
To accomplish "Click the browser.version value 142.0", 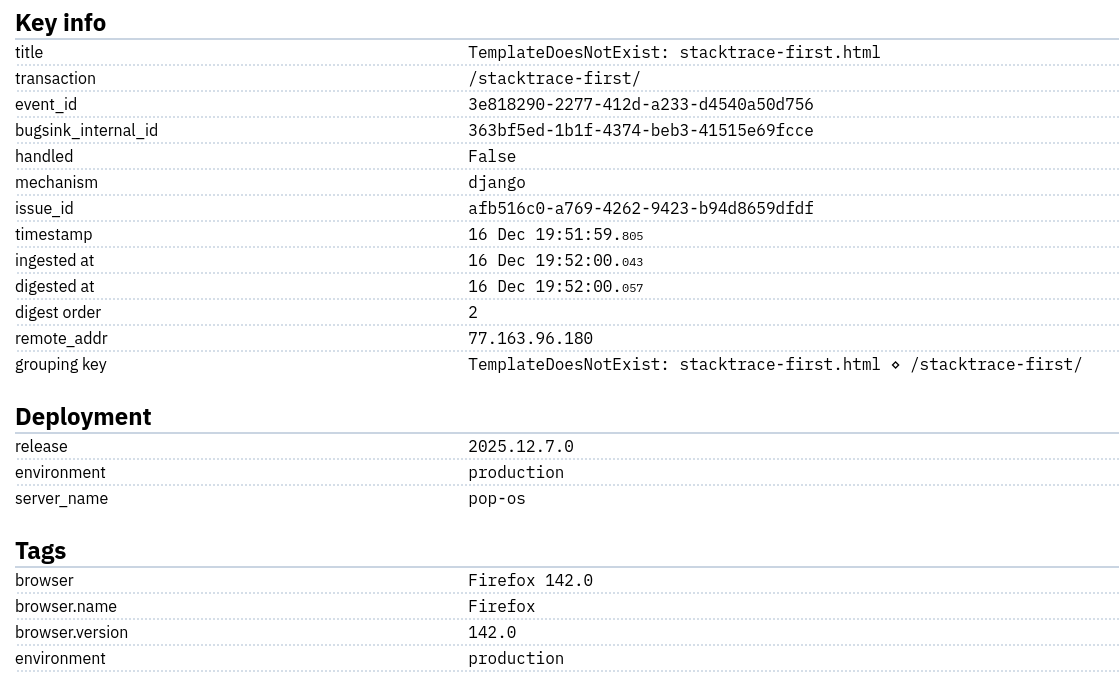I will click(x=492, y=632).
